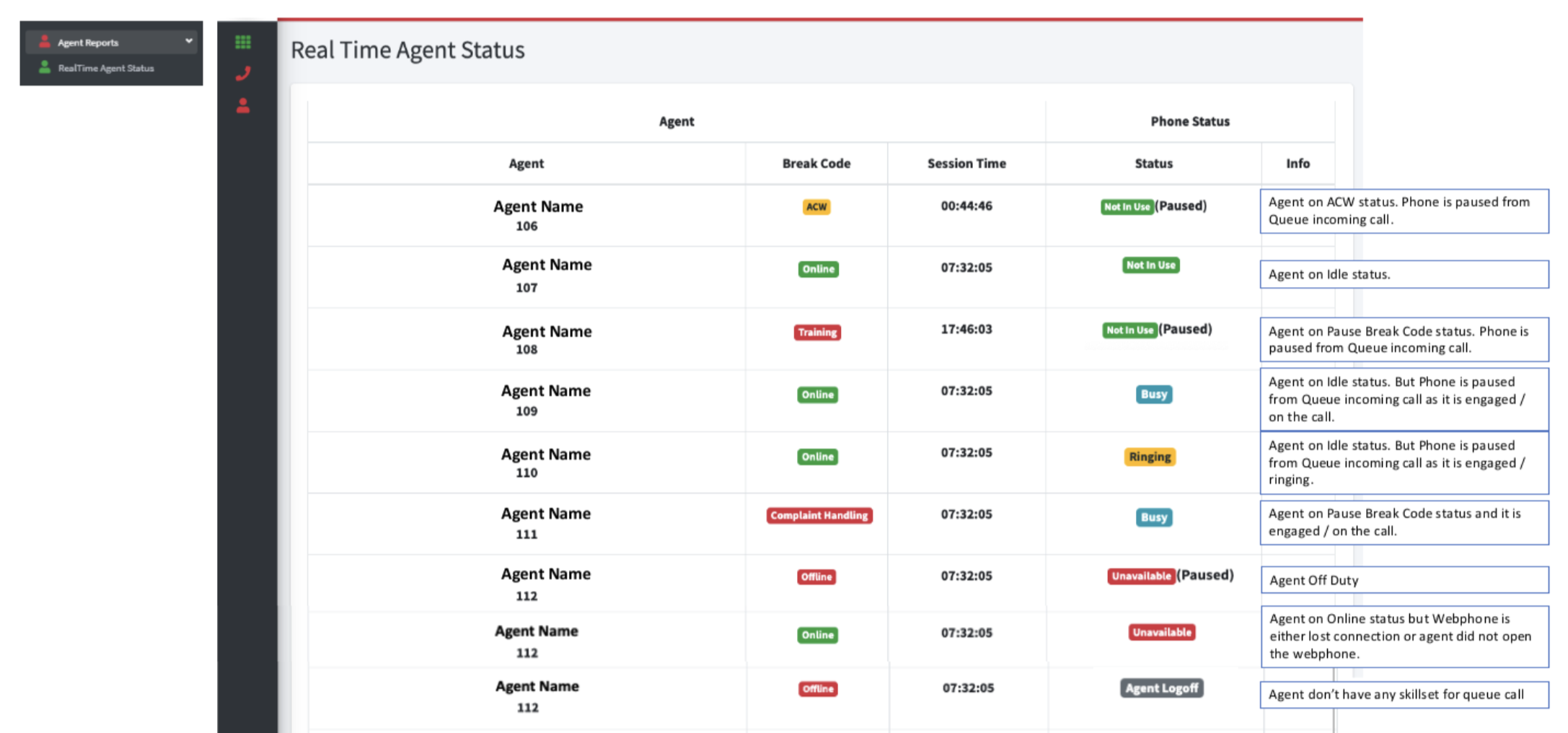Click Not In Use badge for agent 107

tap(1151, 265)
